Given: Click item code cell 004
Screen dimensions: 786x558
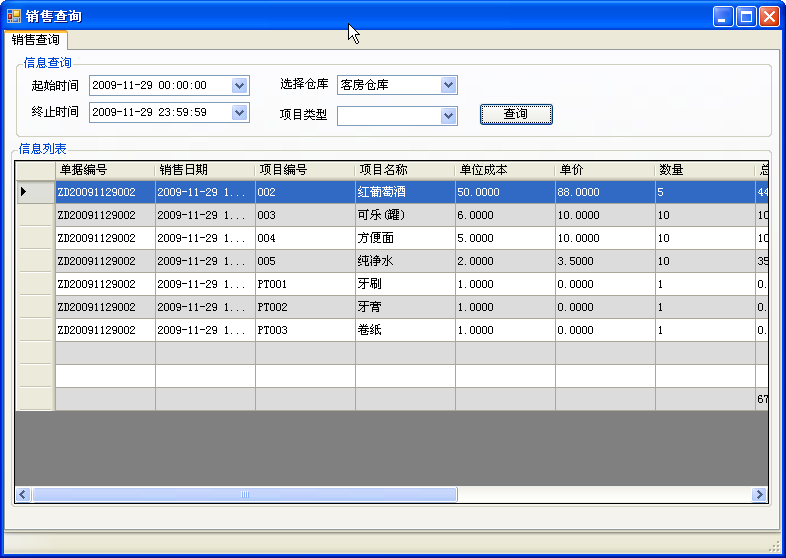Looking at the screenshot, I should (x=305, y=238).
